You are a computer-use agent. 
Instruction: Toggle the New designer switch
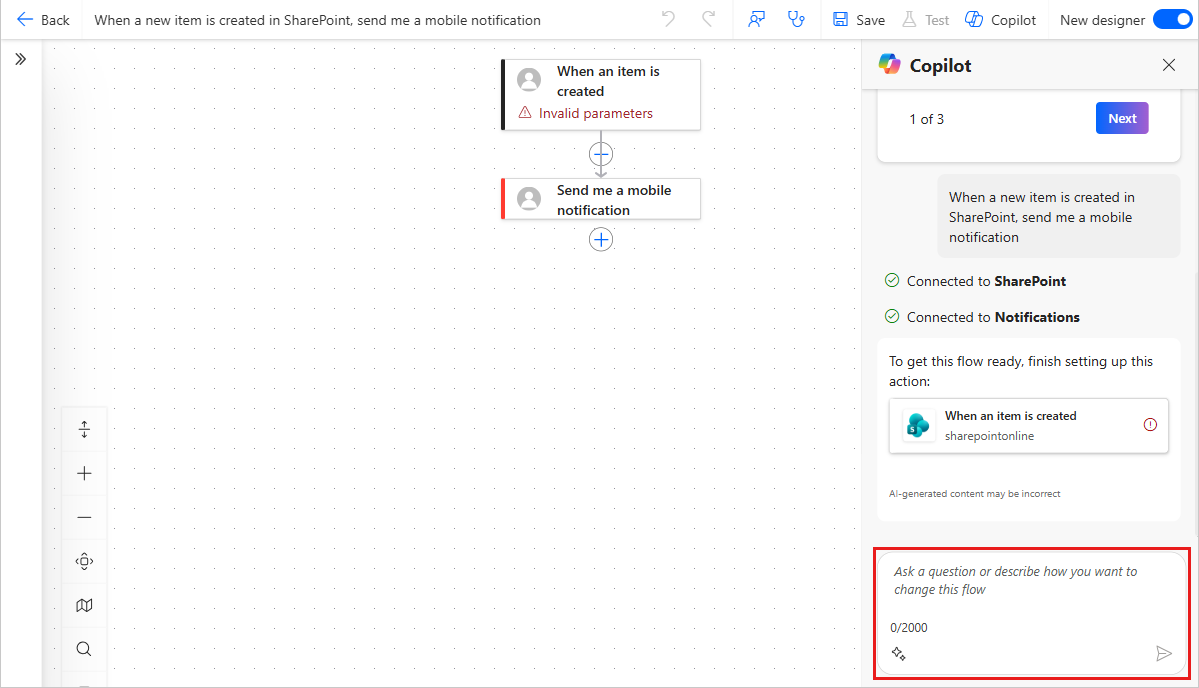(1172, 20)
